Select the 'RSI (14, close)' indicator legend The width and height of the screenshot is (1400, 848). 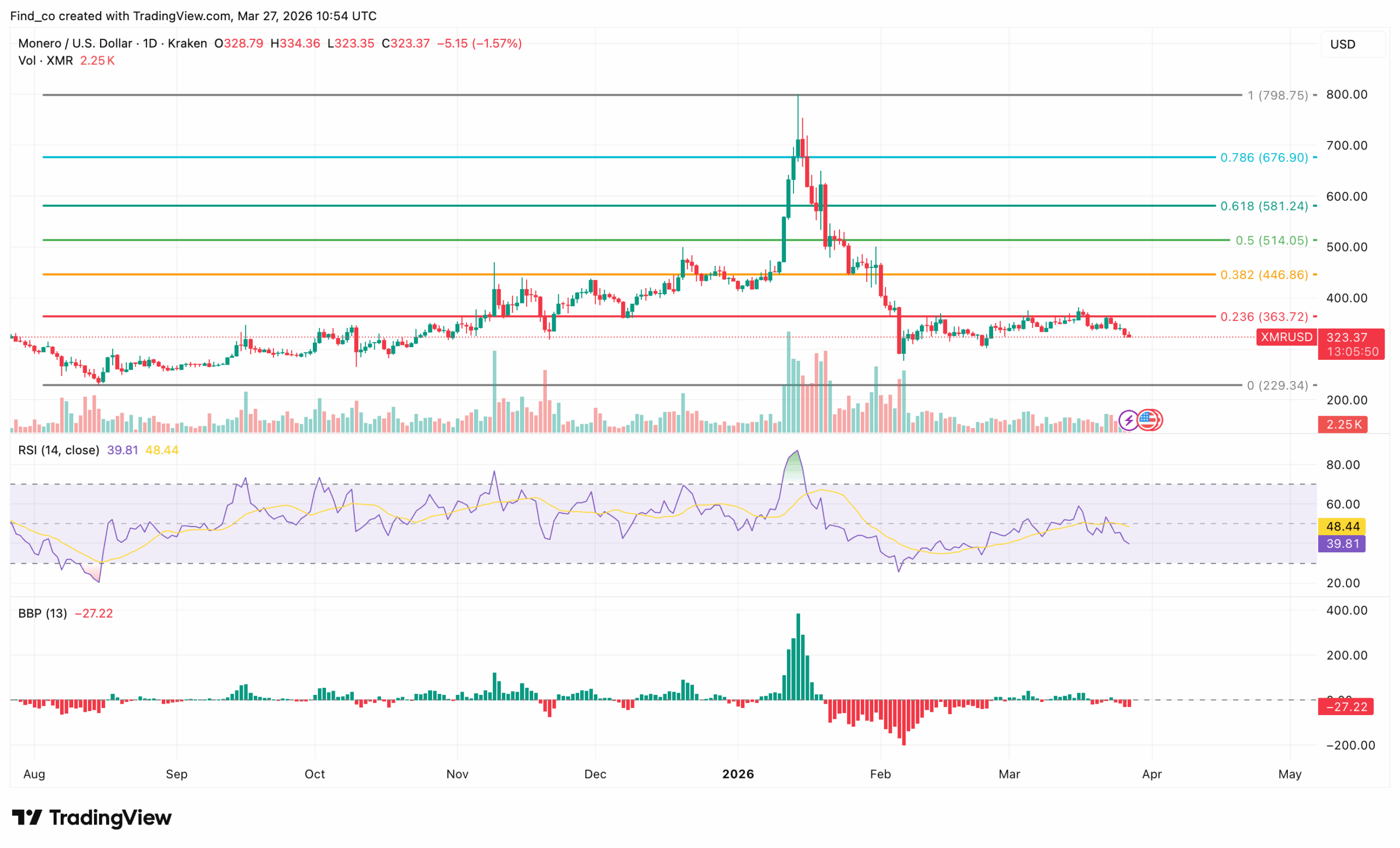point(59,451)
